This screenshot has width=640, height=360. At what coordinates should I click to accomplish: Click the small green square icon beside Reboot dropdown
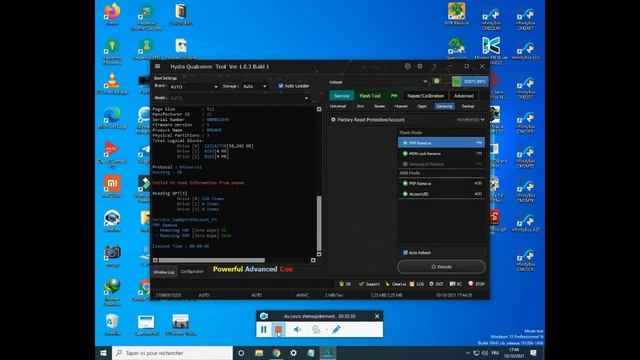437,81
